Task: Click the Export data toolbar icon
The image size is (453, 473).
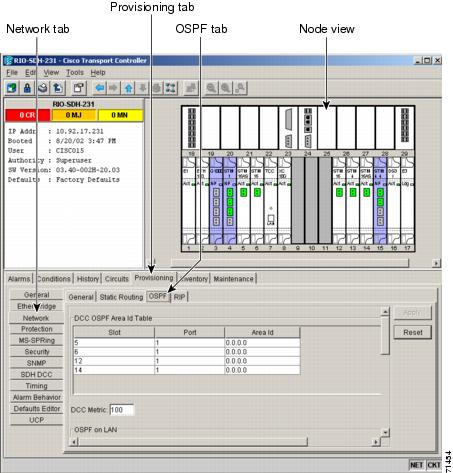Action: pos(58,88)
